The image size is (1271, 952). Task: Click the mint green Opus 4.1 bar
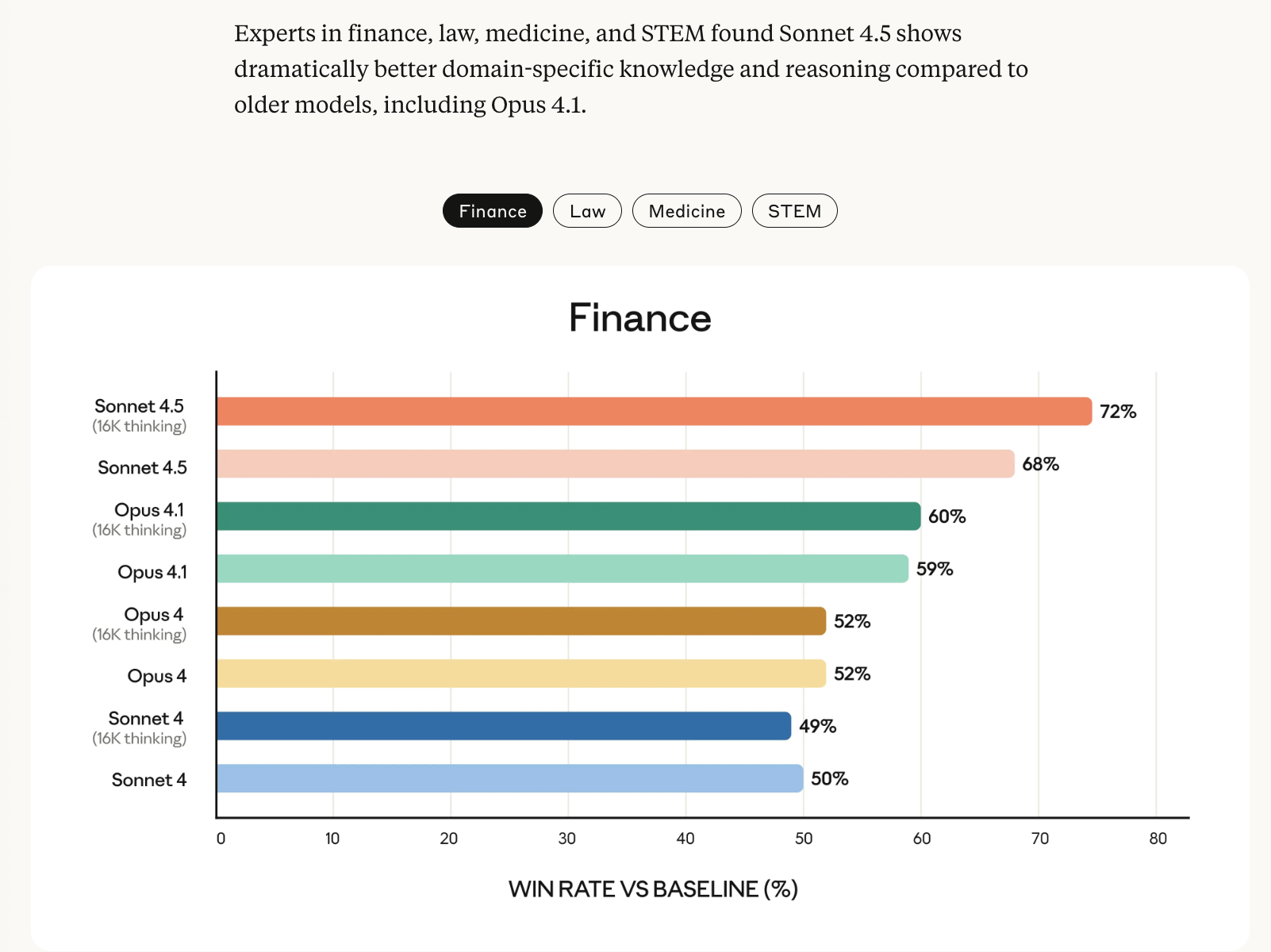point(562,569)
